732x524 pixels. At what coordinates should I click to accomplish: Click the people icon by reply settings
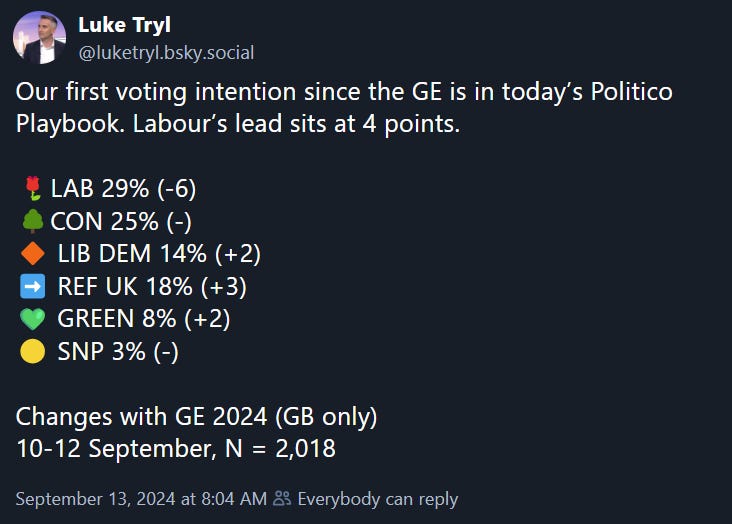click(282, 498)
